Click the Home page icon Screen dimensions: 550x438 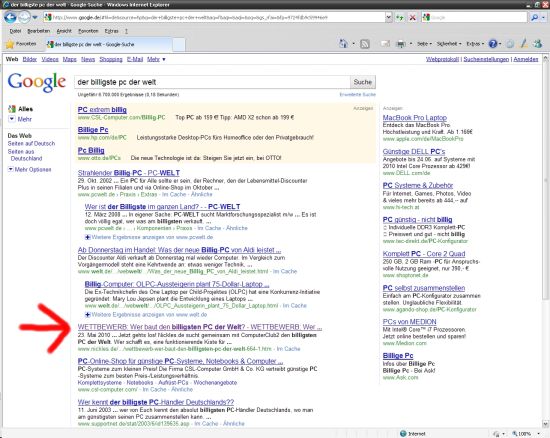(343, 44)
